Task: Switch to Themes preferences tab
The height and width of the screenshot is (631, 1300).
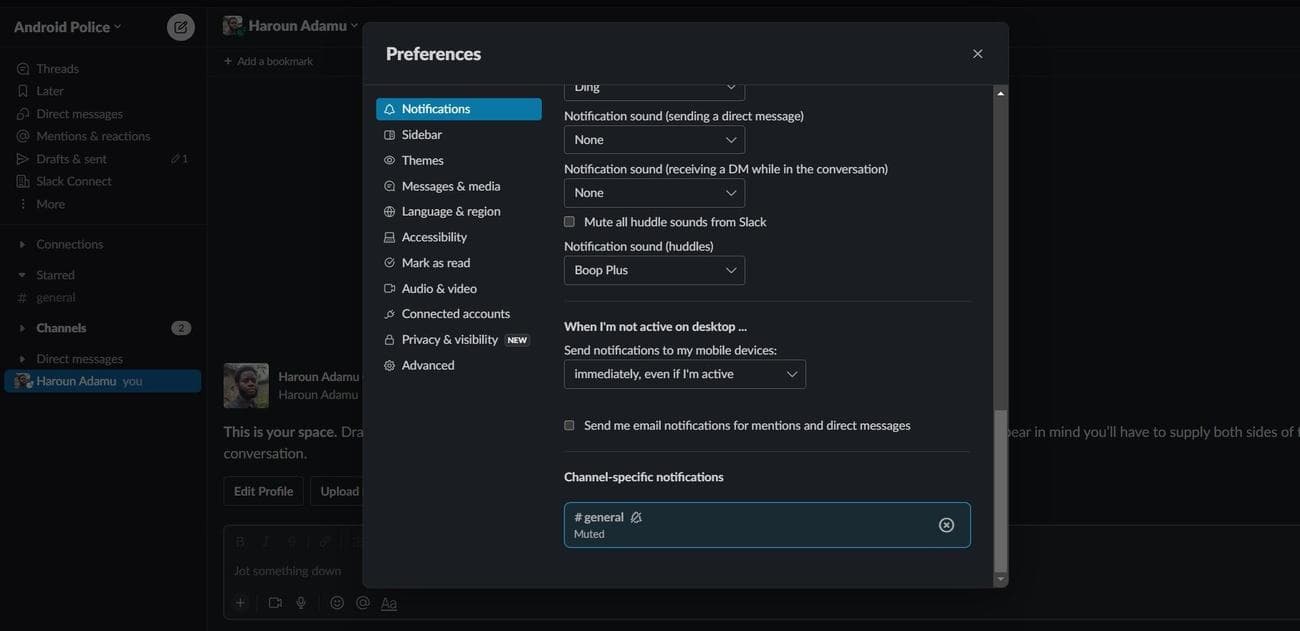Action: [x=422, y=160]
